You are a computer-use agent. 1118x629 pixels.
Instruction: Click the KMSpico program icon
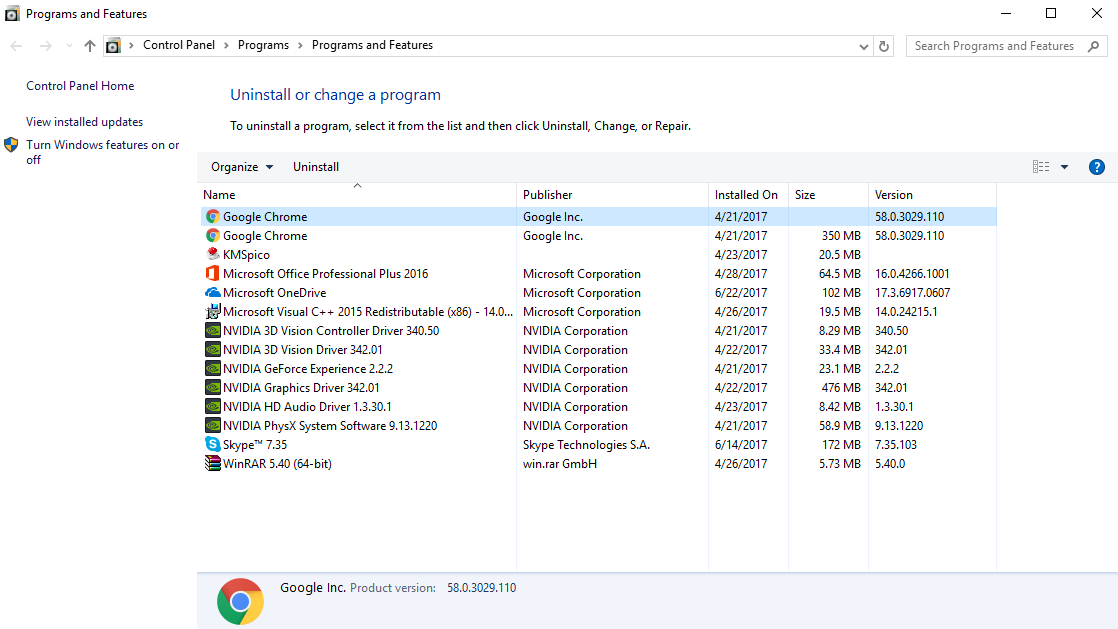(x=212, y=255)
